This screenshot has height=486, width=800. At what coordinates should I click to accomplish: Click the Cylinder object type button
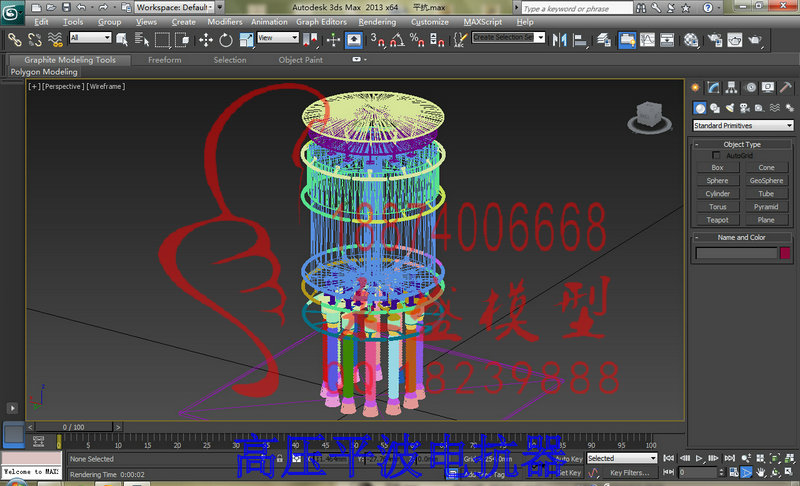coord(717,194)
